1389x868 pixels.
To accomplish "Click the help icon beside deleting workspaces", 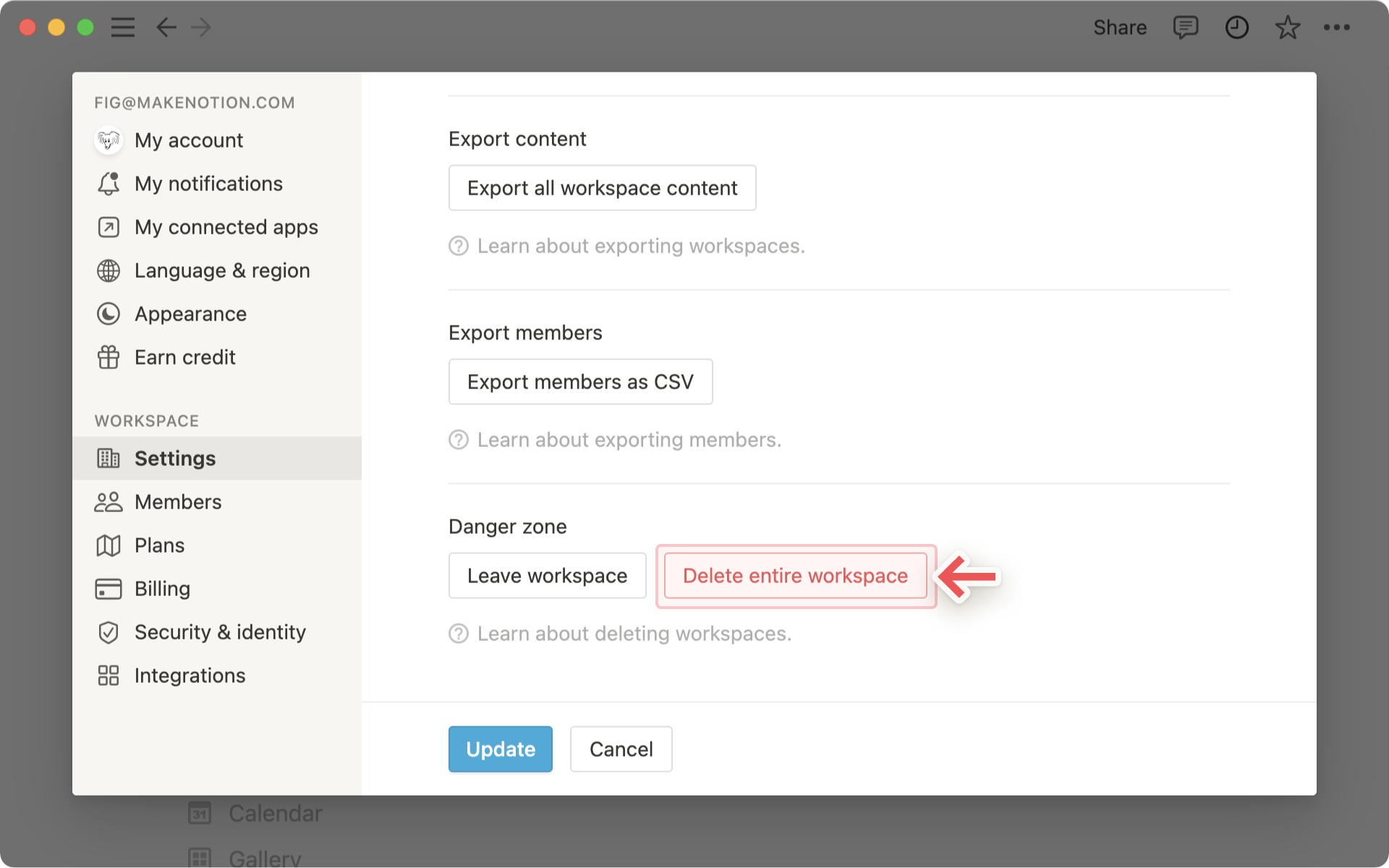I will tap(459, 634).
